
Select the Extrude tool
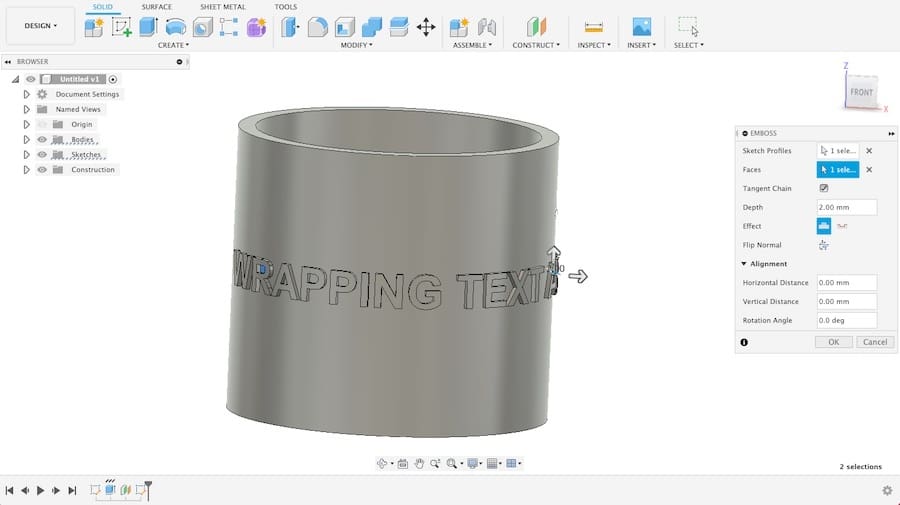click(149, 27)
